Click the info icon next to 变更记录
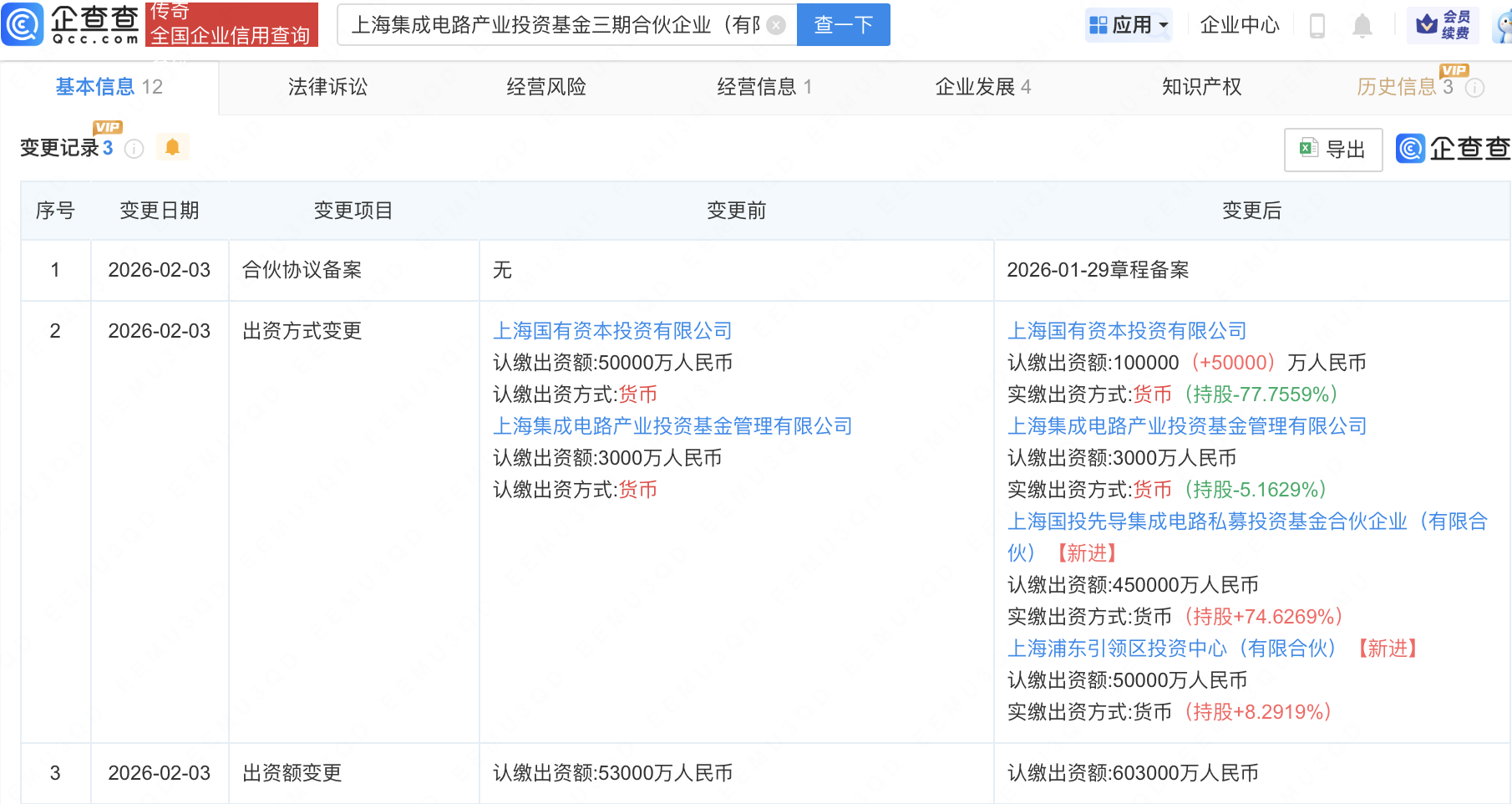Image resolution: width=1512 pixels, height=804 pixels. pos(134,149)
